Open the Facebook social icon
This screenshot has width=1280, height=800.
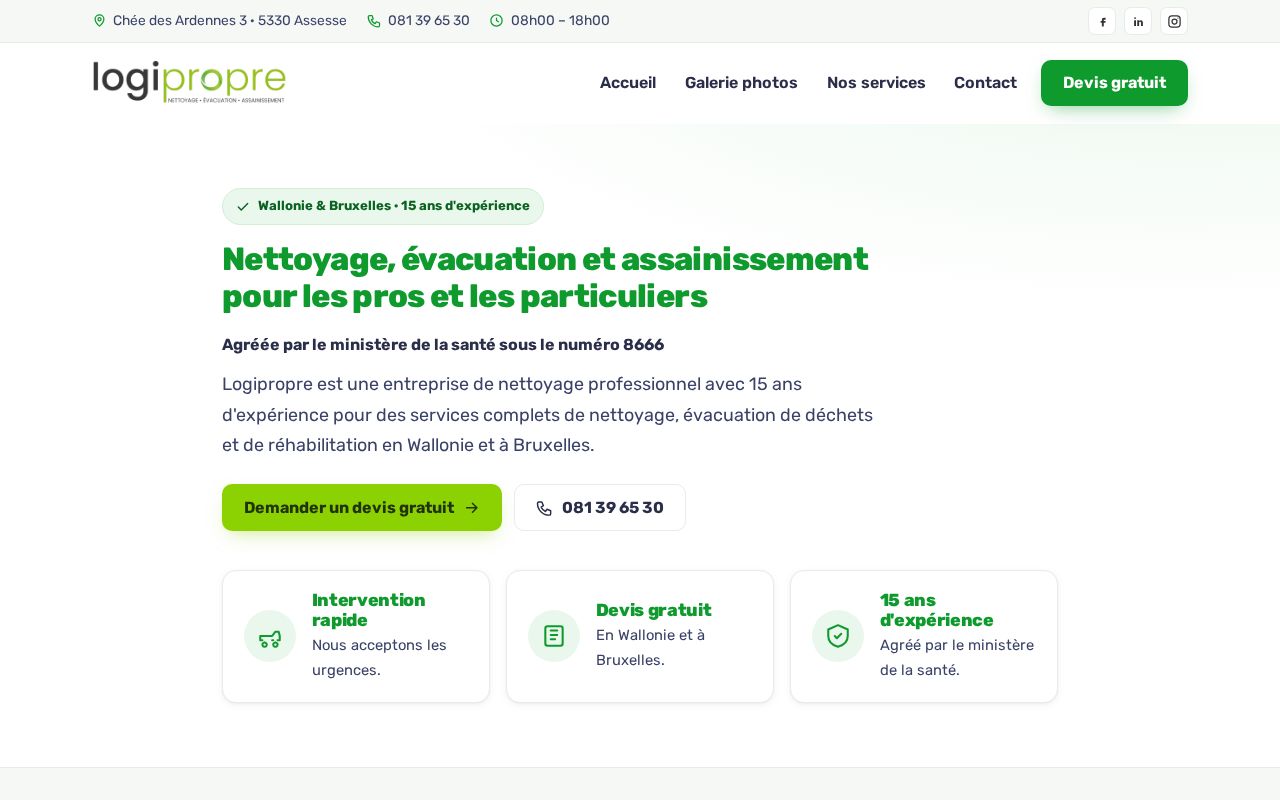click(1102, 21)
